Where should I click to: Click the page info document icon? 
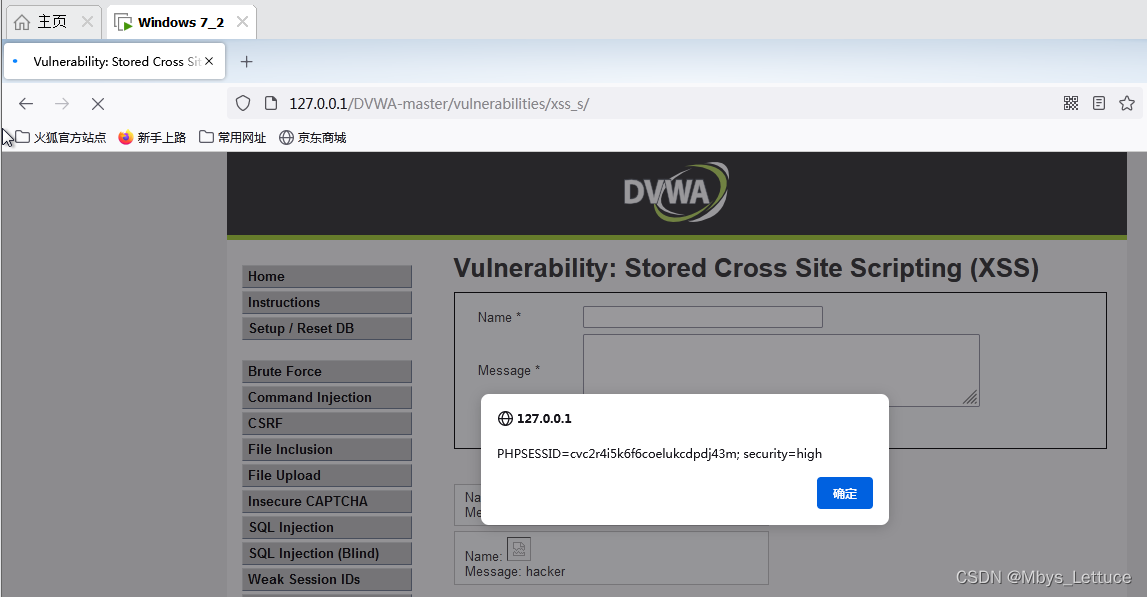tap(271, 103)
